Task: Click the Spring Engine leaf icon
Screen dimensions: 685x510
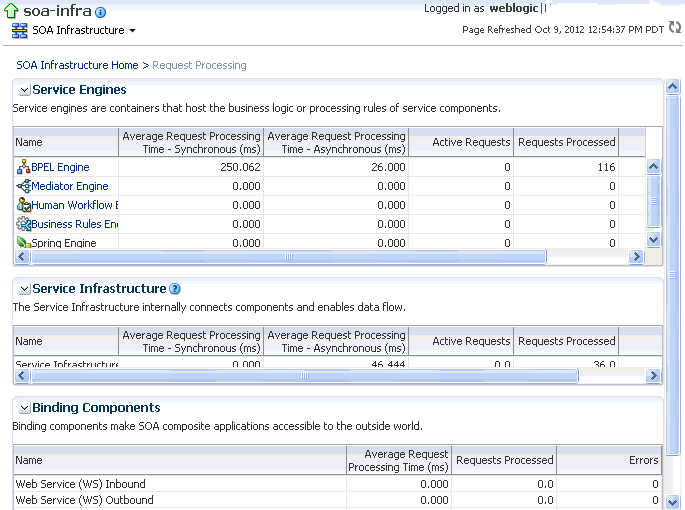Action: pos(23,242)
